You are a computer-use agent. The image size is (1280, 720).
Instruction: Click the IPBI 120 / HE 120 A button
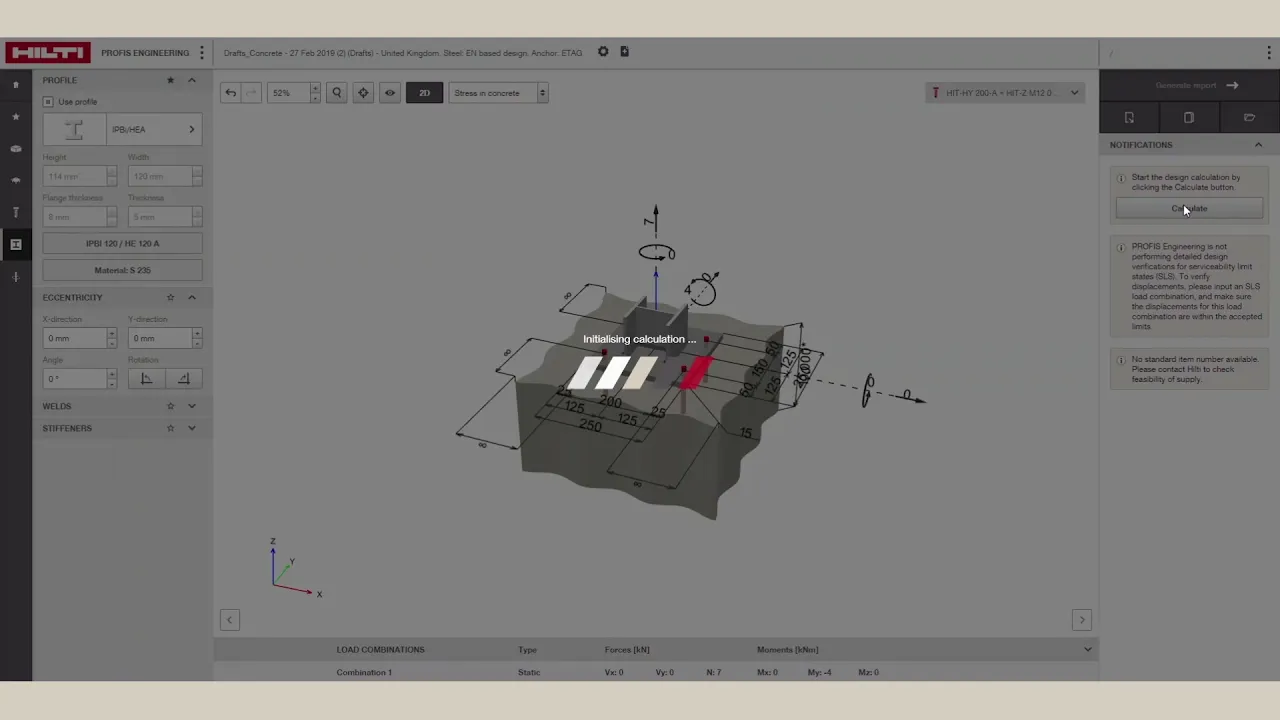tap(122, 243)
